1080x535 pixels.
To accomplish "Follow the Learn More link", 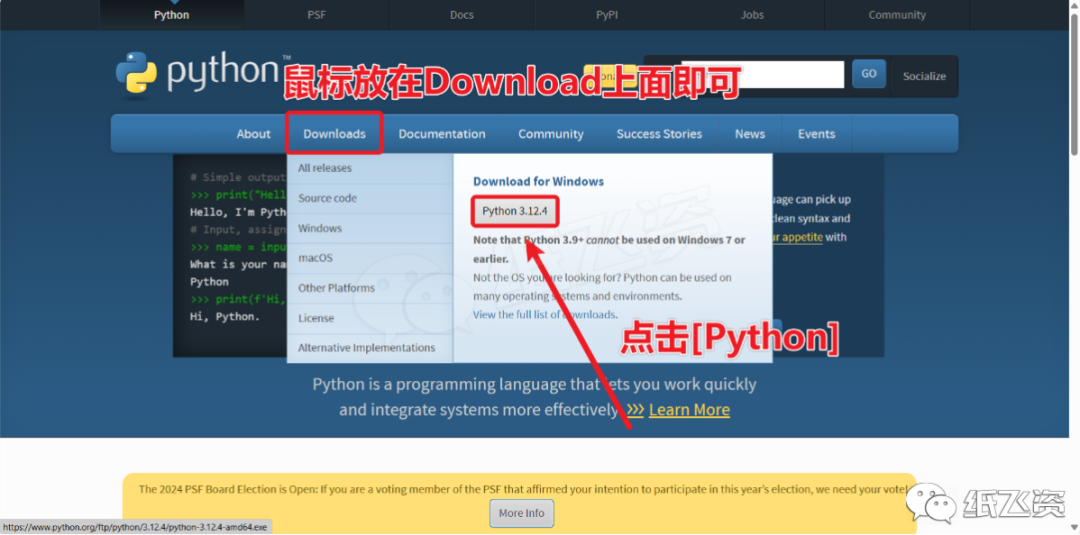I will 689,410.
